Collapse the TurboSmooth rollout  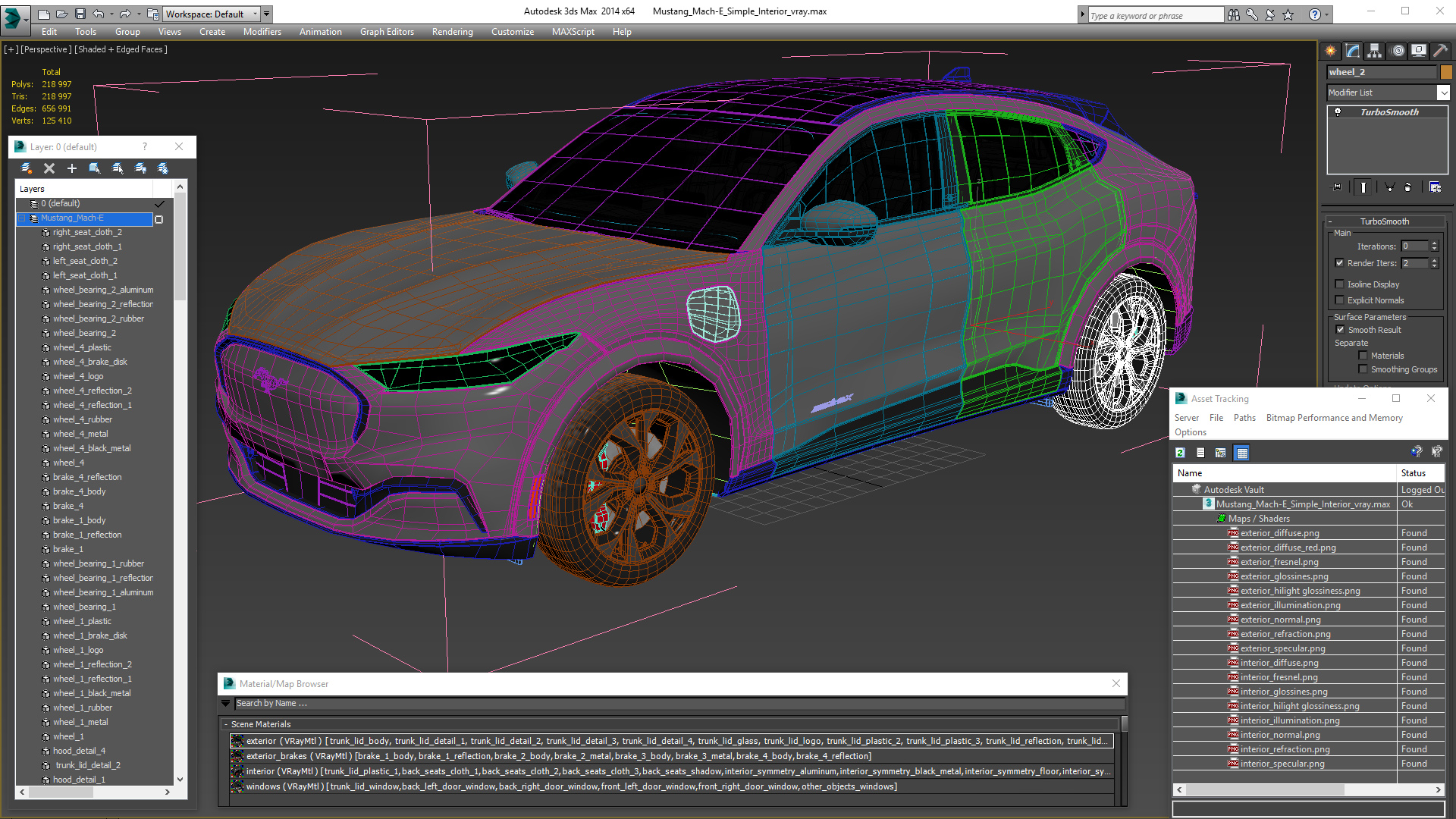(x=1385, y=221)
